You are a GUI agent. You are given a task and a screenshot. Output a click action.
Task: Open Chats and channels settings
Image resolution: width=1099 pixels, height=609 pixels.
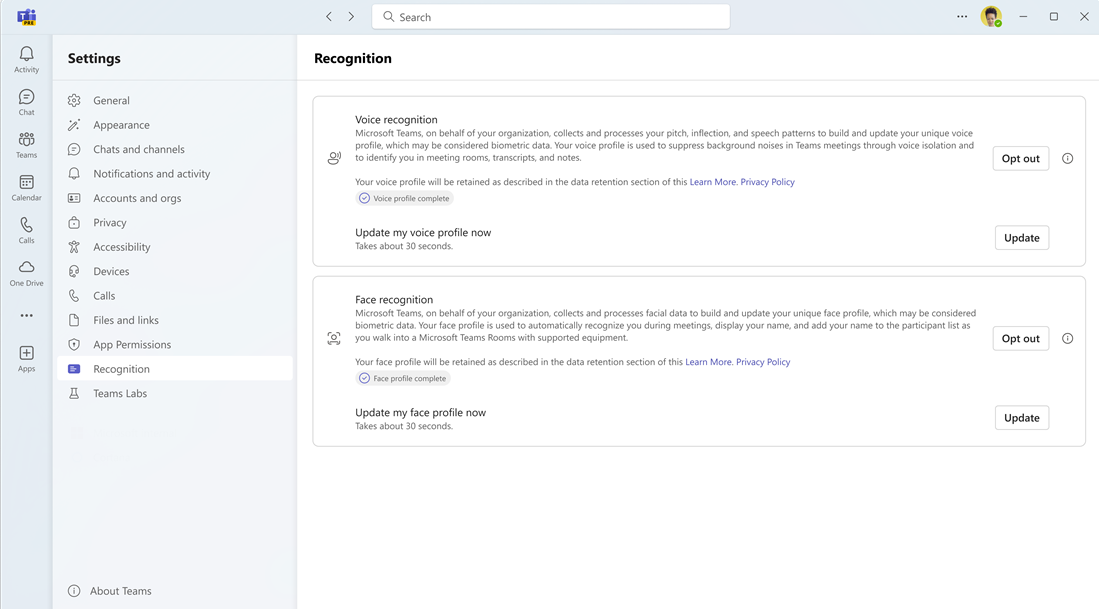pos(175,149)
